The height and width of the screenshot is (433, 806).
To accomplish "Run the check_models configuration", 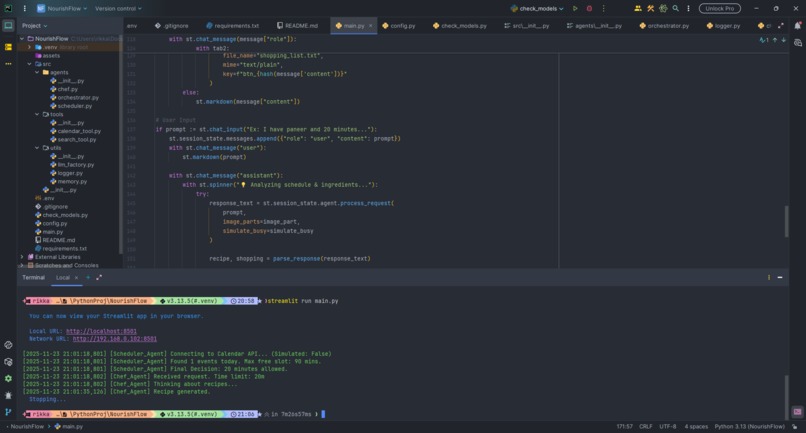I will [575, 9].
